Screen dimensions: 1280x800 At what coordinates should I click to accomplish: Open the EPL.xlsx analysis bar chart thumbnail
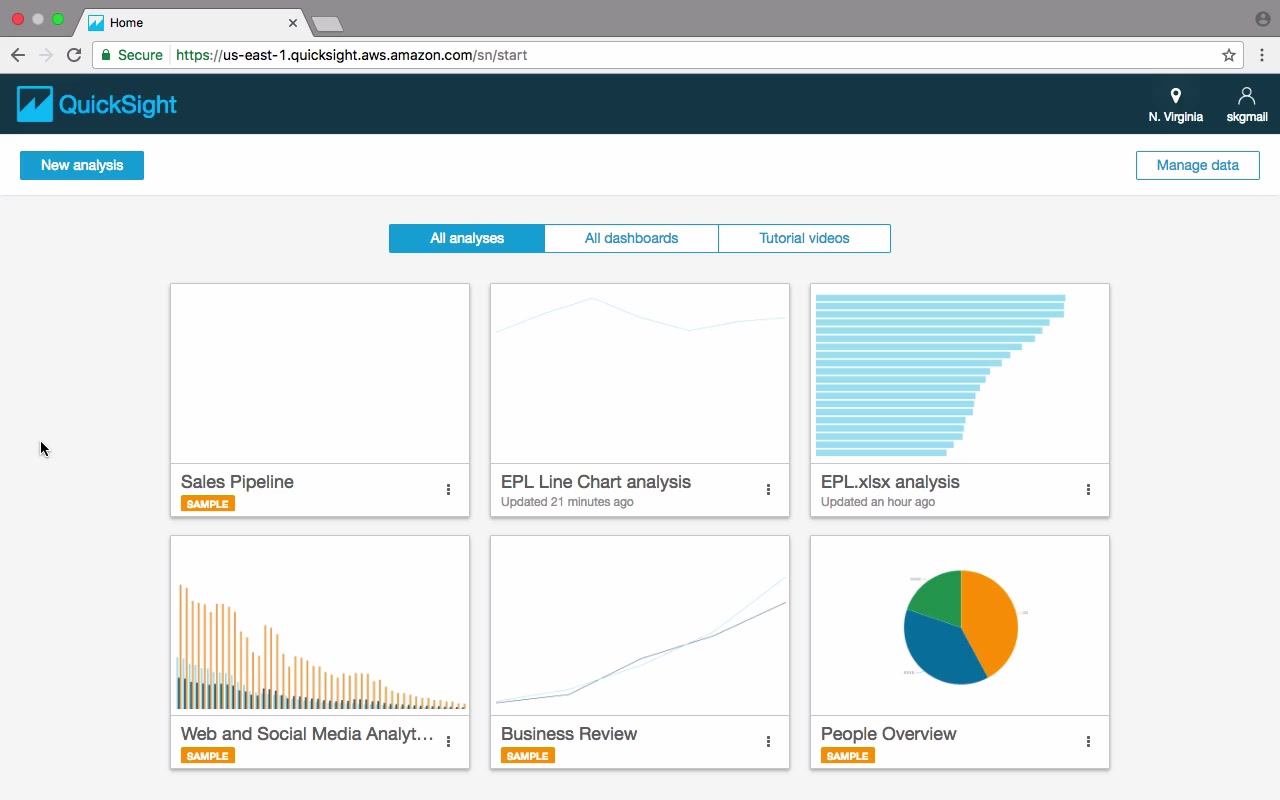pyautogui.click(x=960, y=373)
